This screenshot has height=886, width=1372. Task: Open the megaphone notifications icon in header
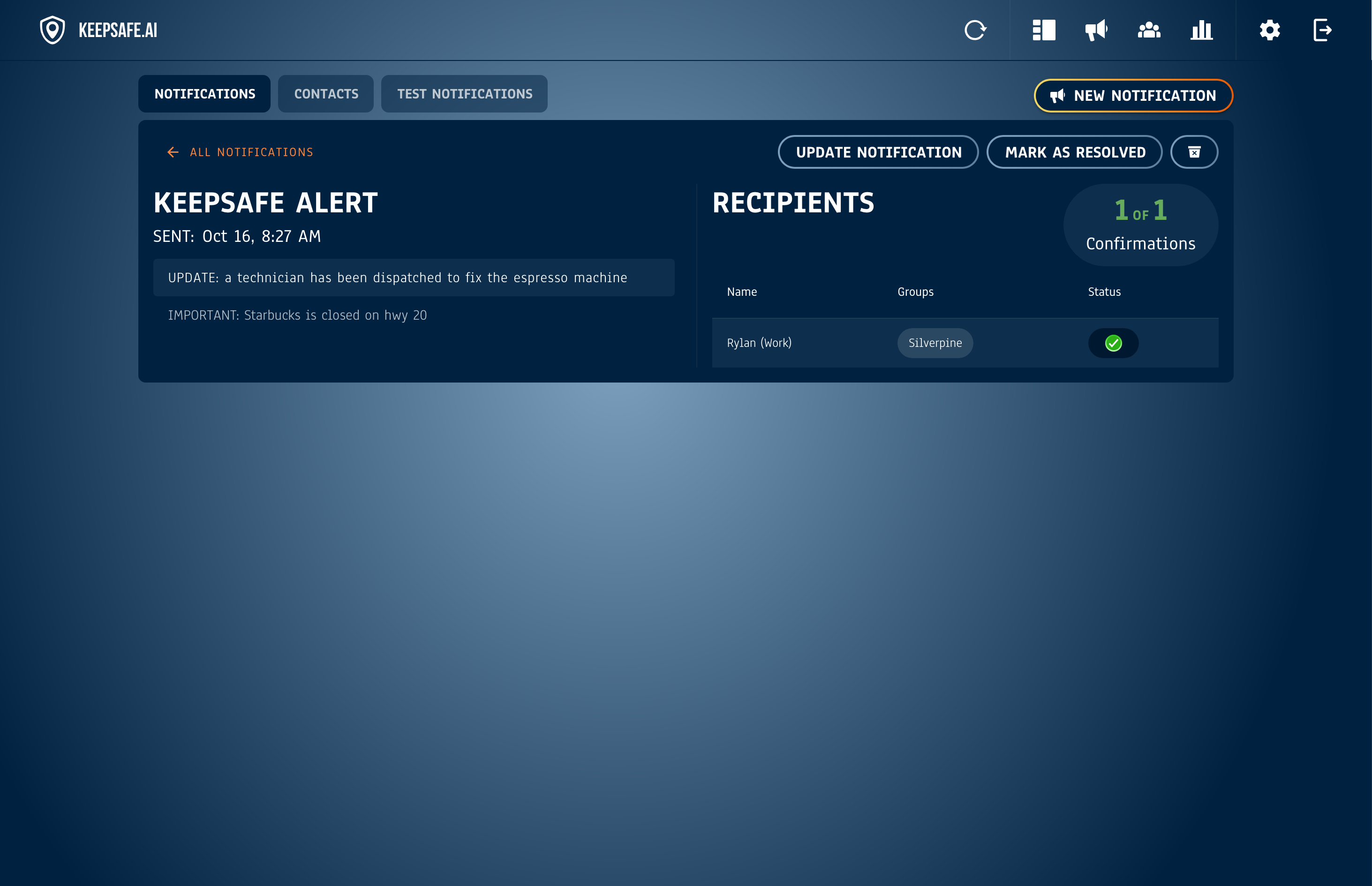click(1096, 30)
